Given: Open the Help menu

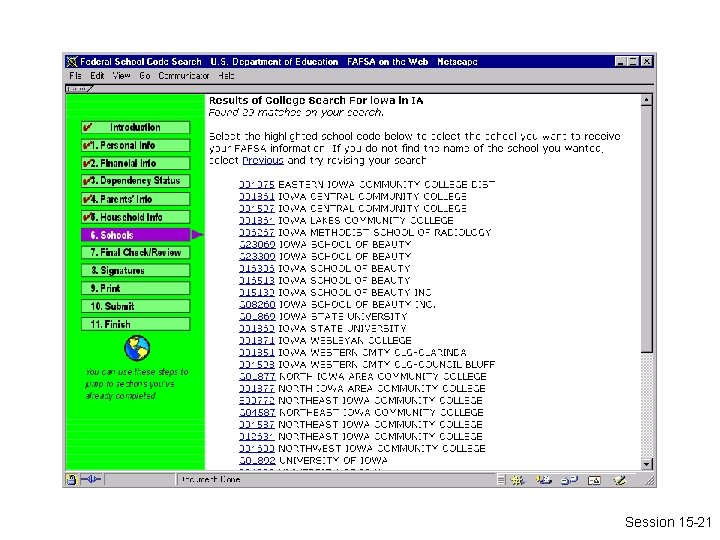Looking at the screenshot, I should pyautogui.click(x=226, y=76).
